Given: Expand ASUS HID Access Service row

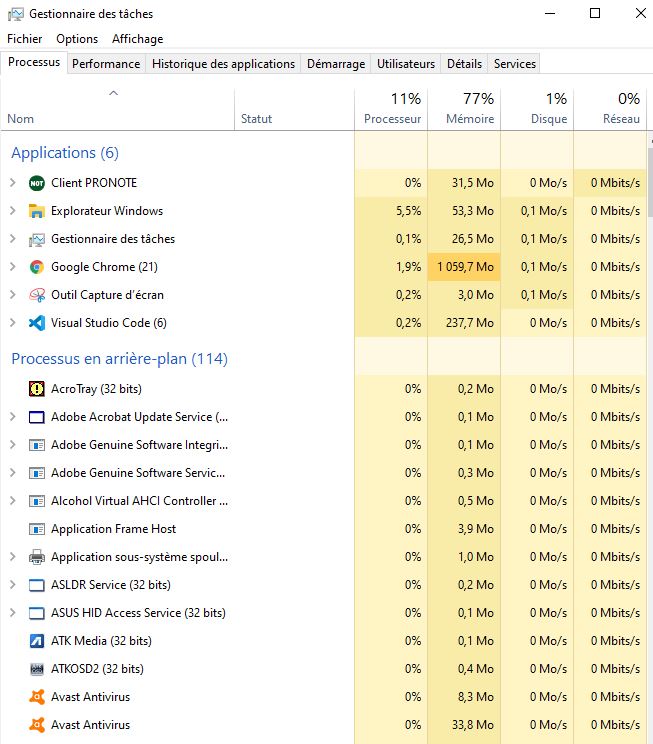Looking at the screenshot, I should 13,613.
